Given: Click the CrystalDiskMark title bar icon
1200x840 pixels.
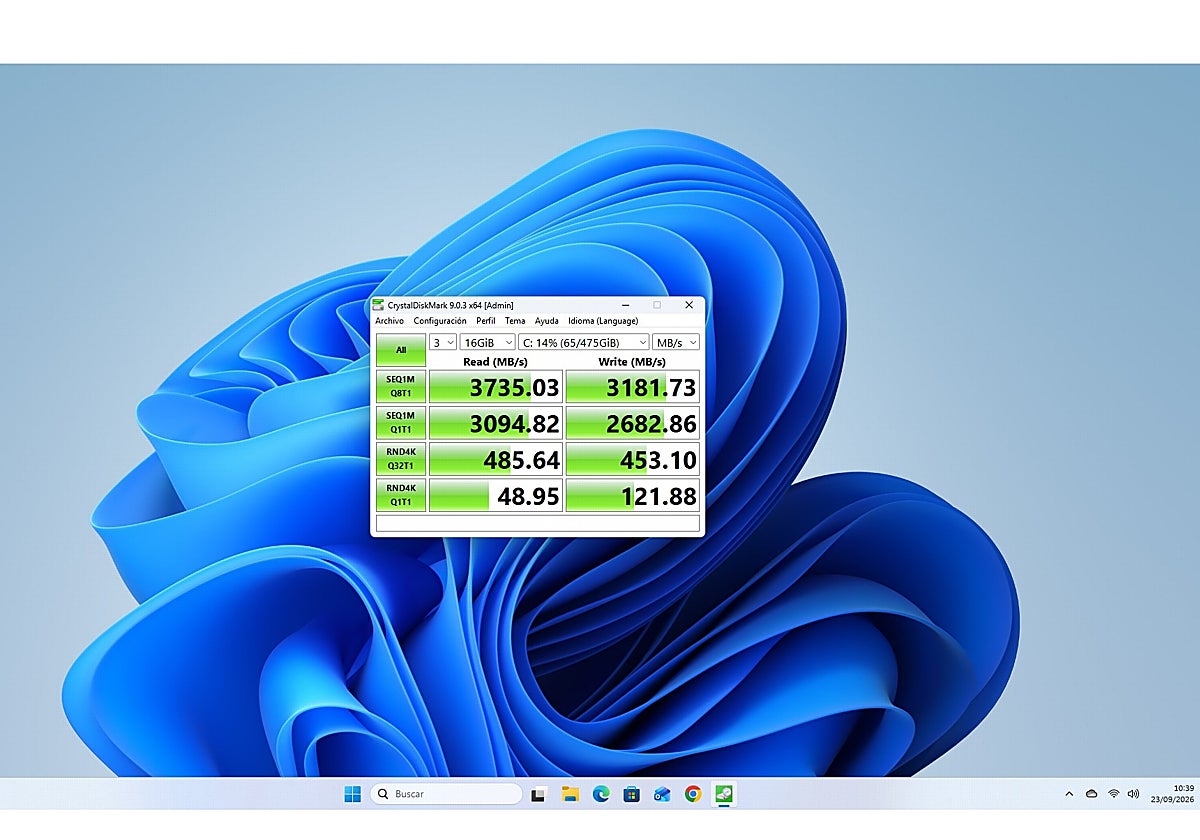Looking at the screenshot, I should (378, 304).
